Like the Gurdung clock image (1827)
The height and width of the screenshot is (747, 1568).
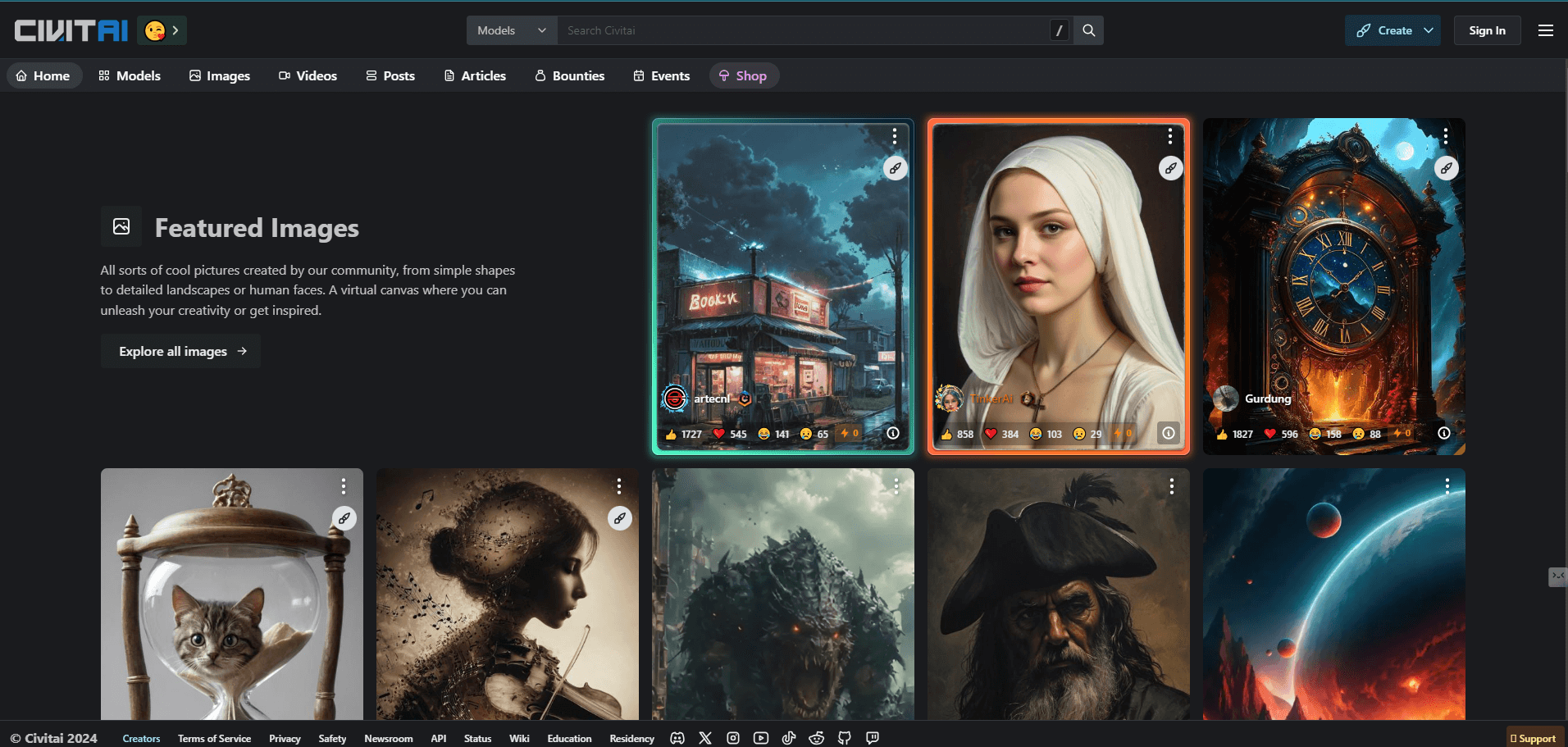click(1234, 434)
